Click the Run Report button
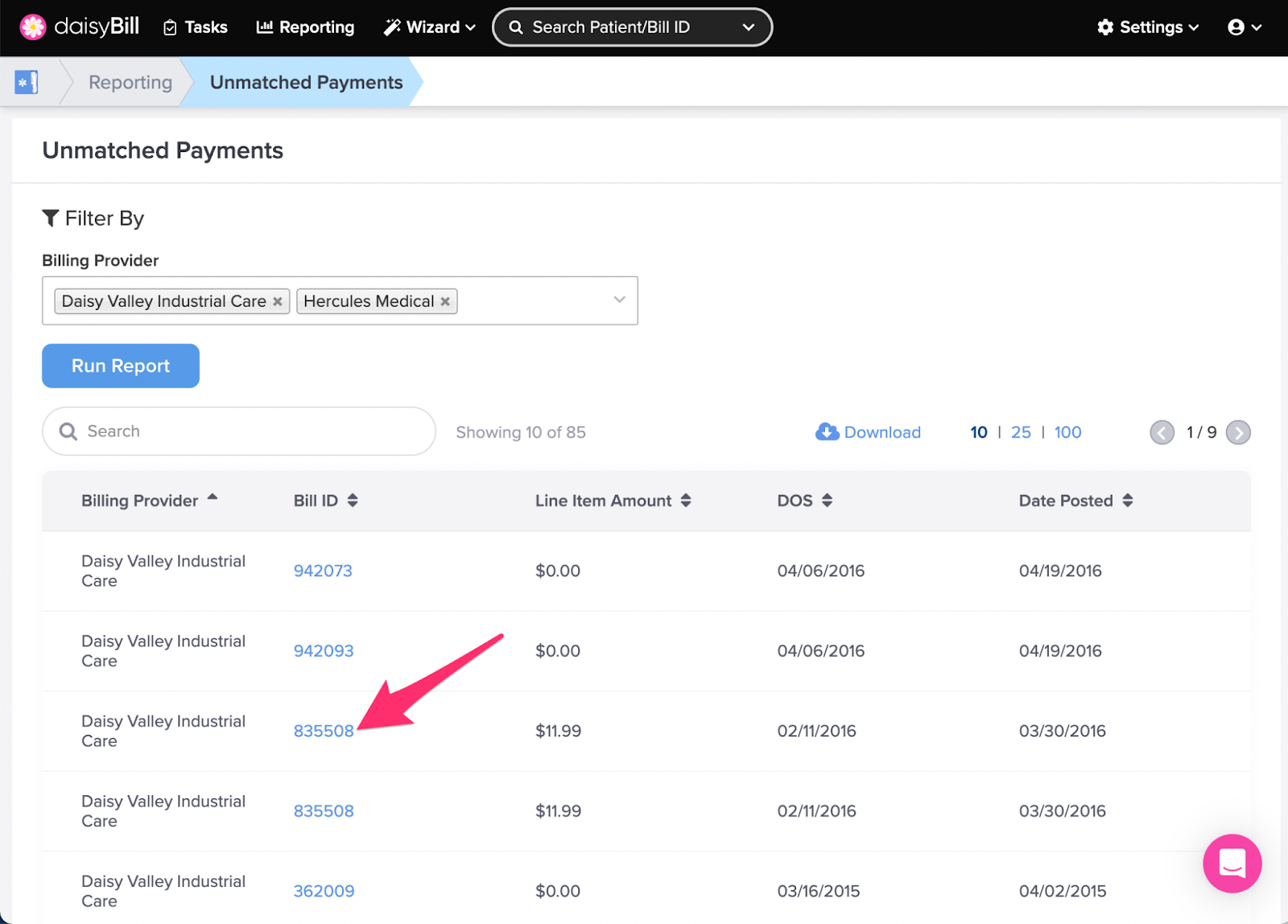This screenshot has height=924, width=1288. pos(121,366)
